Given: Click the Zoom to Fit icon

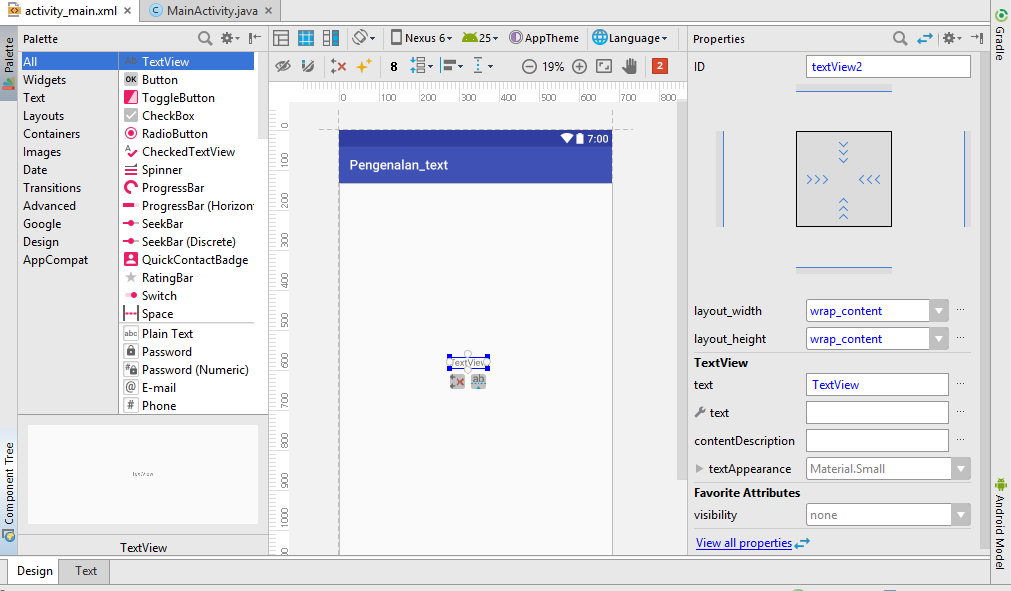Looking at the screenshot, I should point(602,66).
